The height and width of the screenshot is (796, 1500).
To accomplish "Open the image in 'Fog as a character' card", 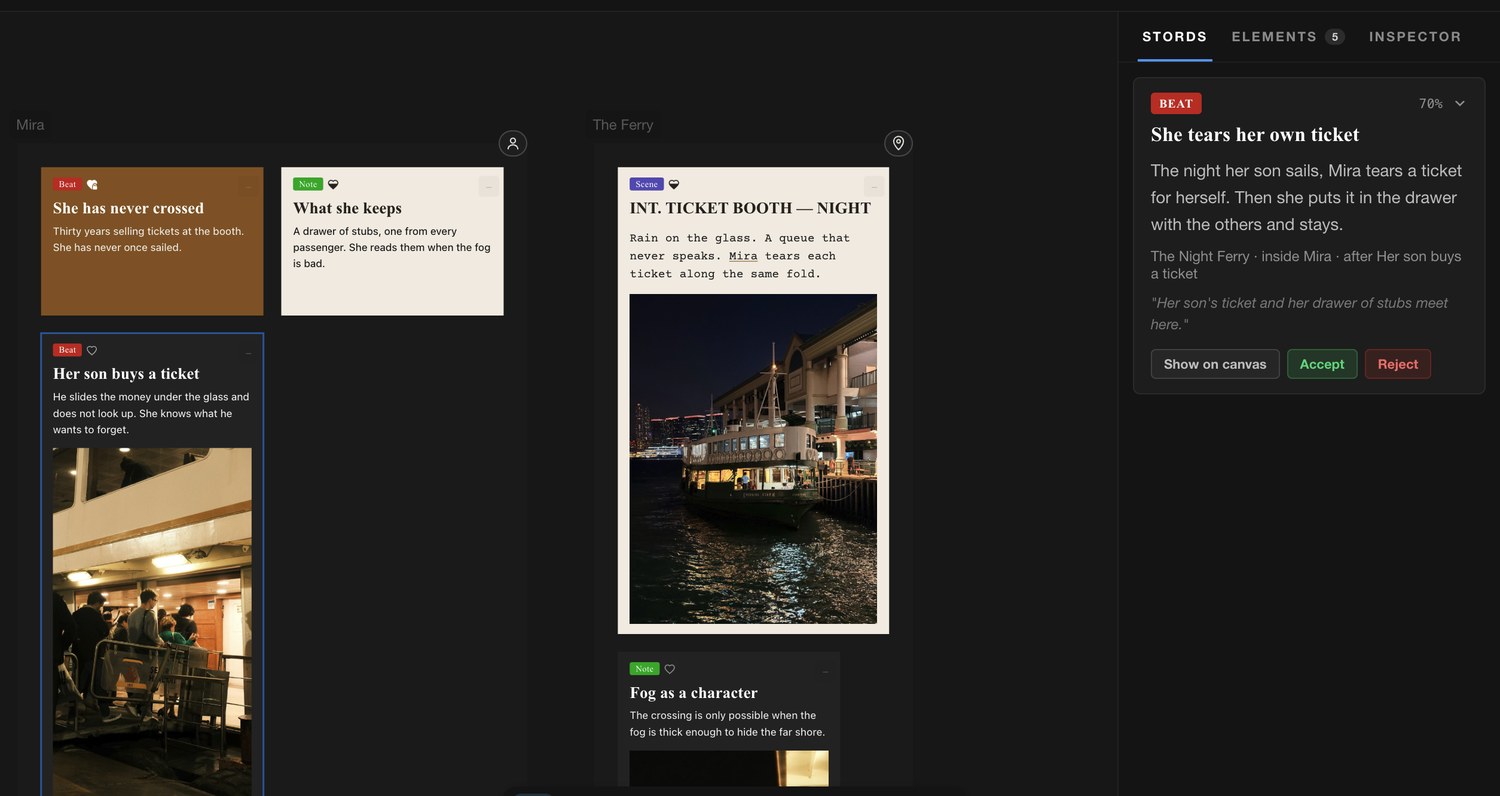I will (729, 768).
